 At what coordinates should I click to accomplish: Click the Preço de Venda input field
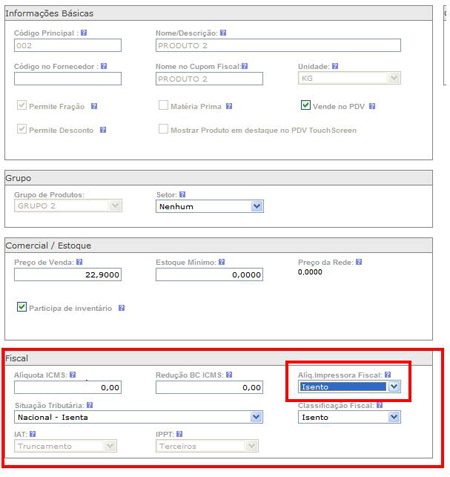pos(68,275)
